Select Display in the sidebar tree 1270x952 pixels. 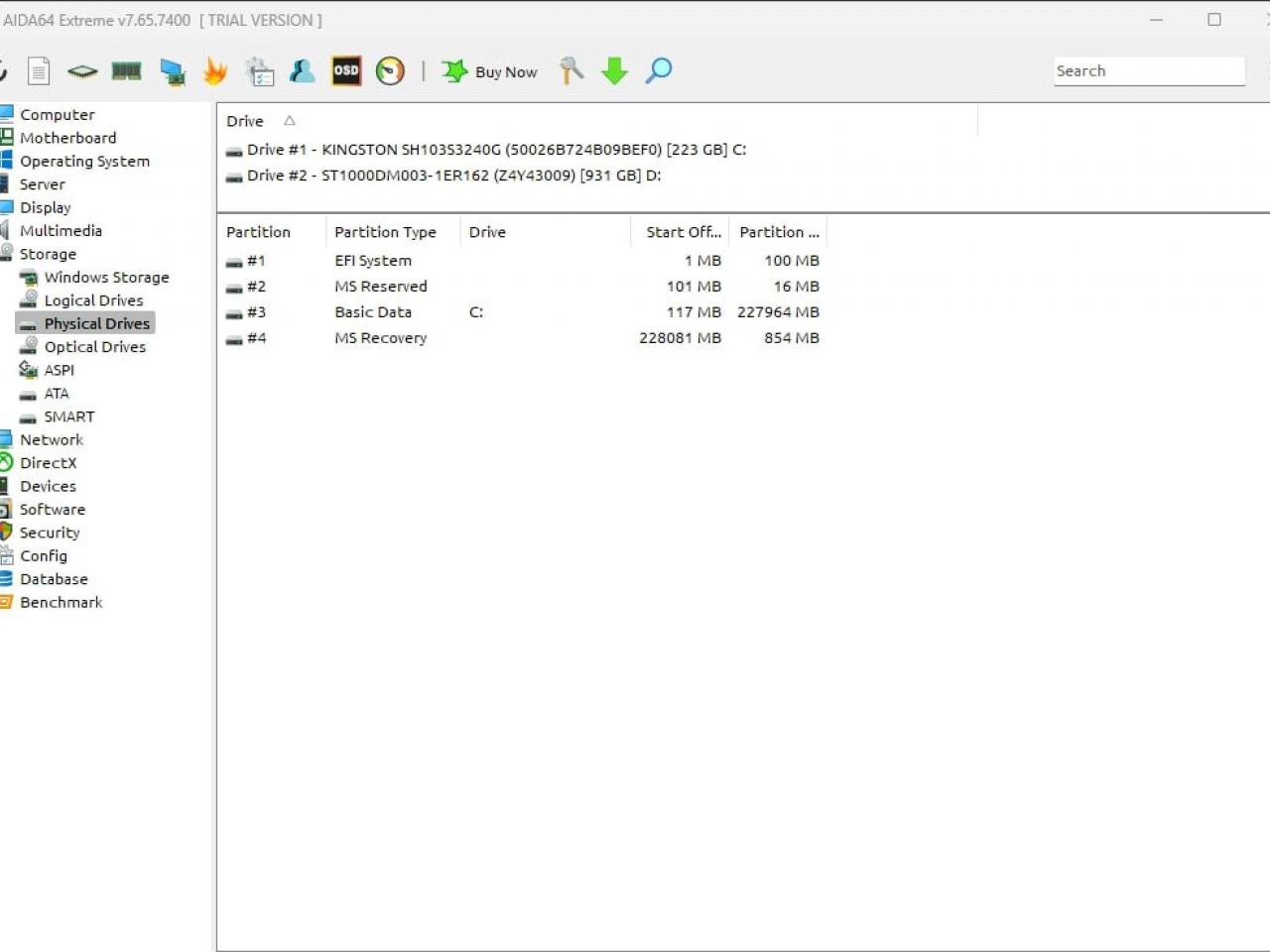pyautogui.click(x=45, y=207)
